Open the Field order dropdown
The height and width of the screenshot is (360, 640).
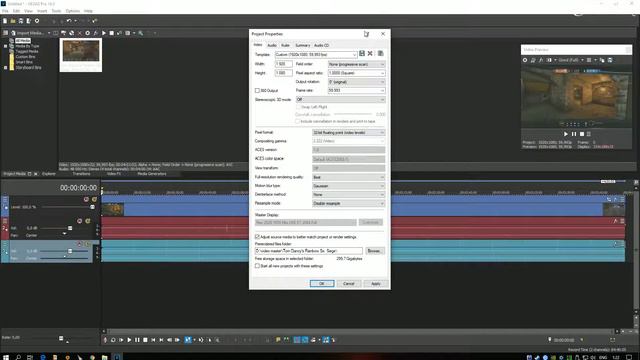(356, 64)
